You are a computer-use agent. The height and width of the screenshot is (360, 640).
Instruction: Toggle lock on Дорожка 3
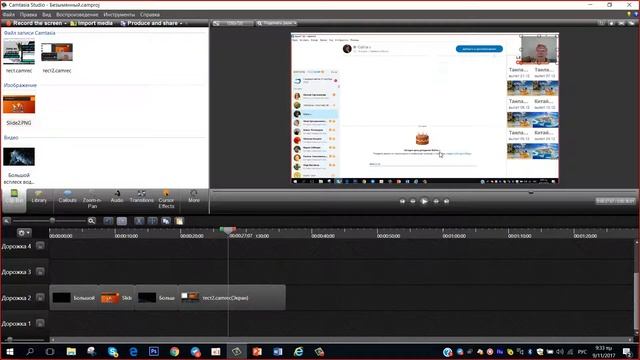[x=40, y=272]
